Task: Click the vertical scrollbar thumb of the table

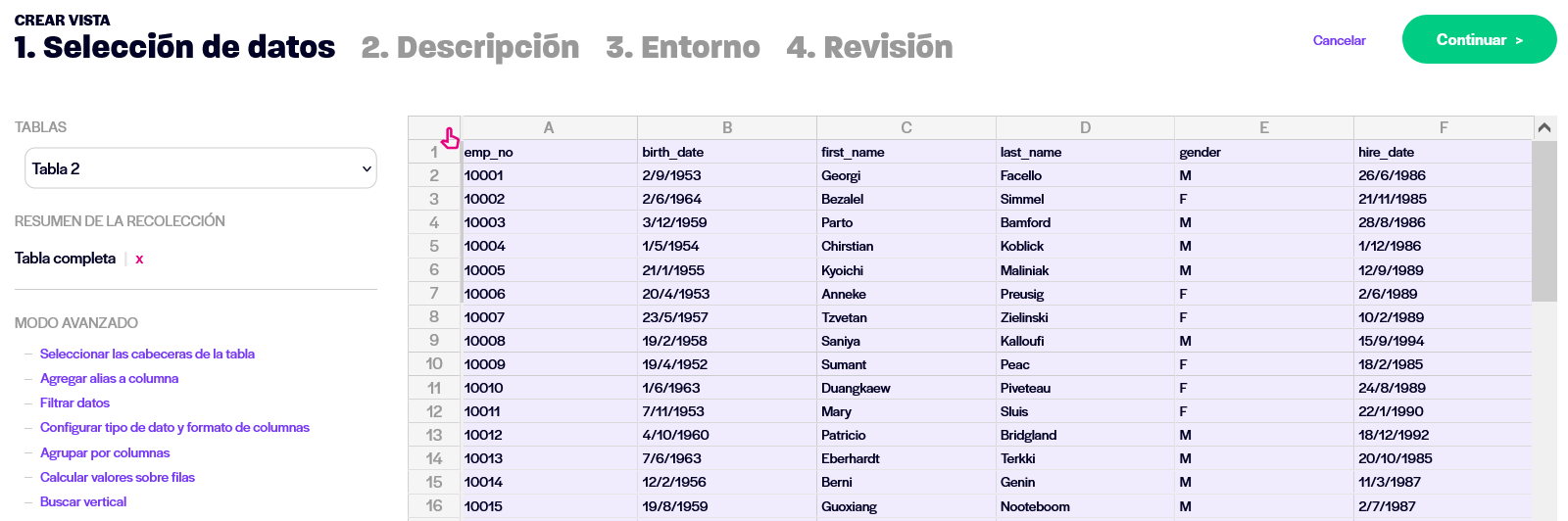Action: 1544,221
